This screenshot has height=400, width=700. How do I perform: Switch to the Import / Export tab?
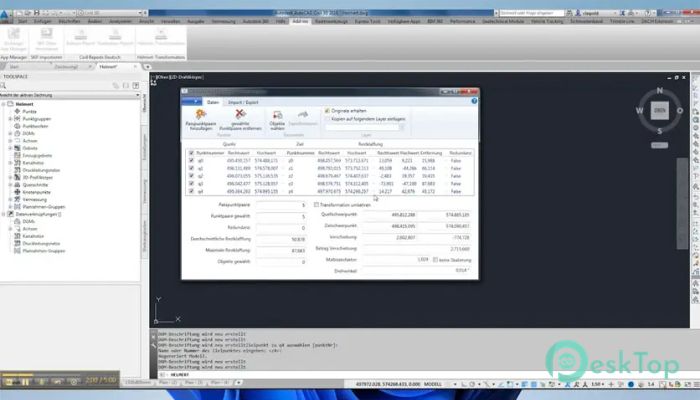246,101
